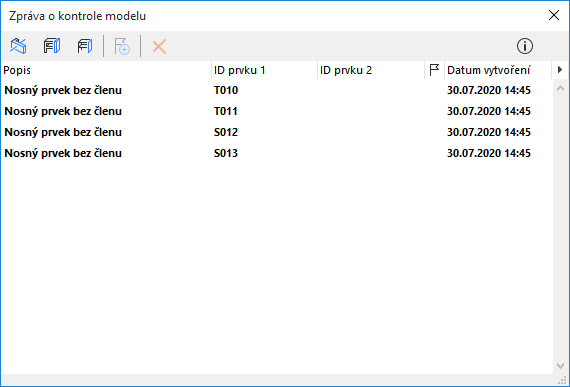Close the Zpráva o kontrole modelu window
The height and width of the screenshot is (387, 570).
554,15
